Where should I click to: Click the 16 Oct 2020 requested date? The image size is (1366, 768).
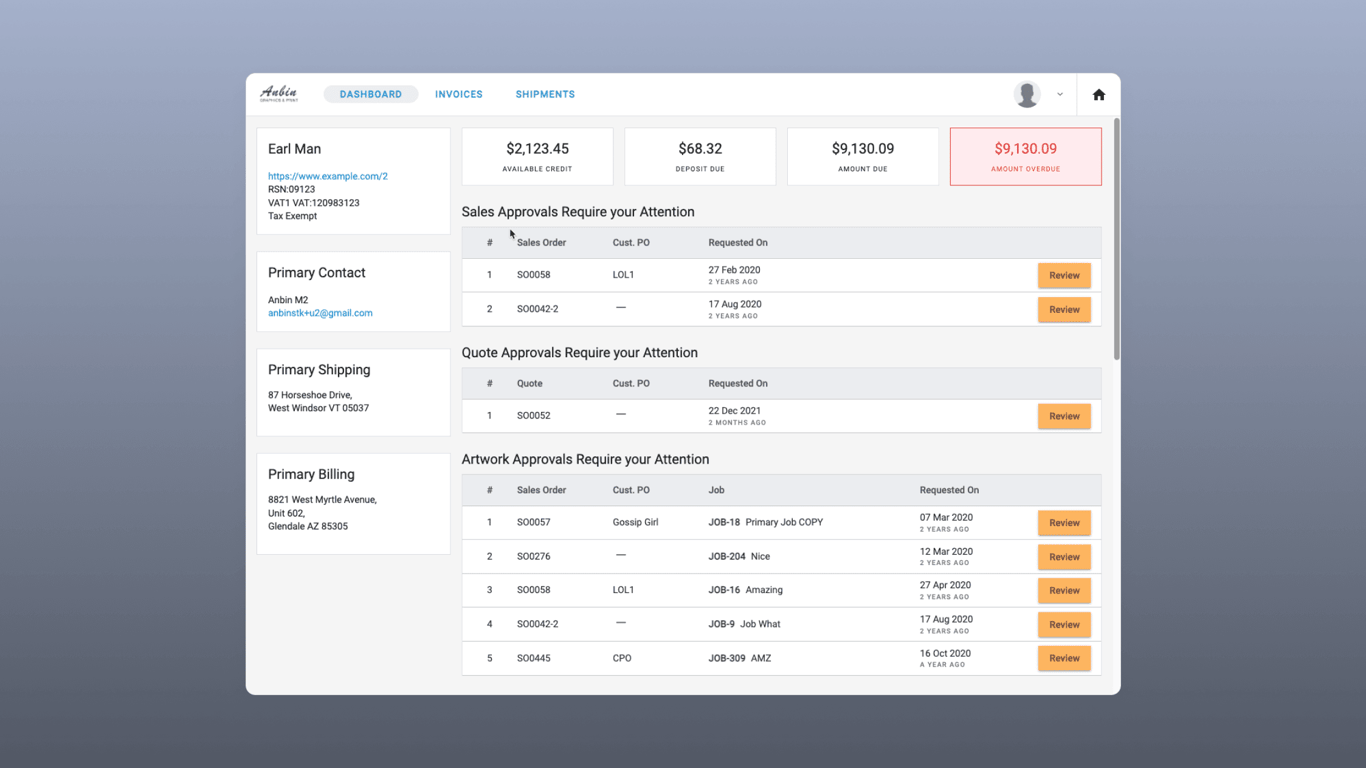point(945,653)
